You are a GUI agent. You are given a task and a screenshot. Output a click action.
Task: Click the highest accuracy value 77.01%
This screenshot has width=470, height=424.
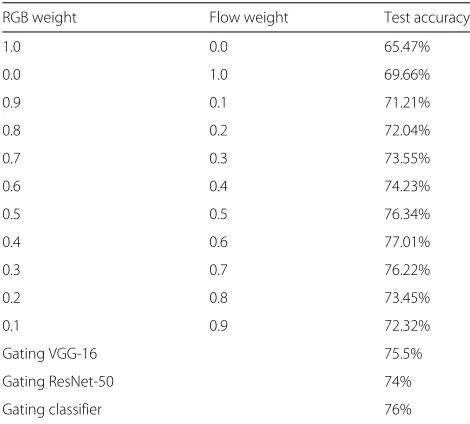(x=407, y=242)
